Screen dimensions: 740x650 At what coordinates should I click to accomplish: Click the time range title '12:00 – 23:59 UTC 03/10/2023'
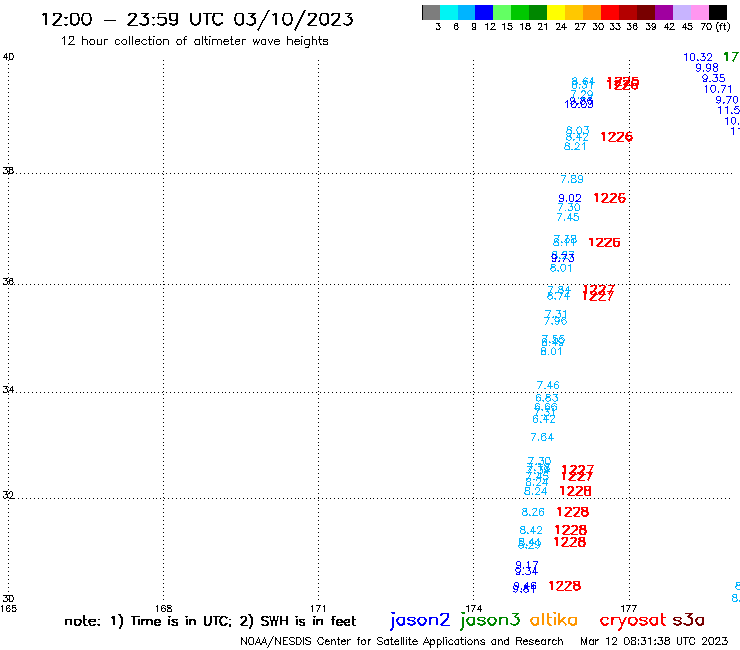197,19
